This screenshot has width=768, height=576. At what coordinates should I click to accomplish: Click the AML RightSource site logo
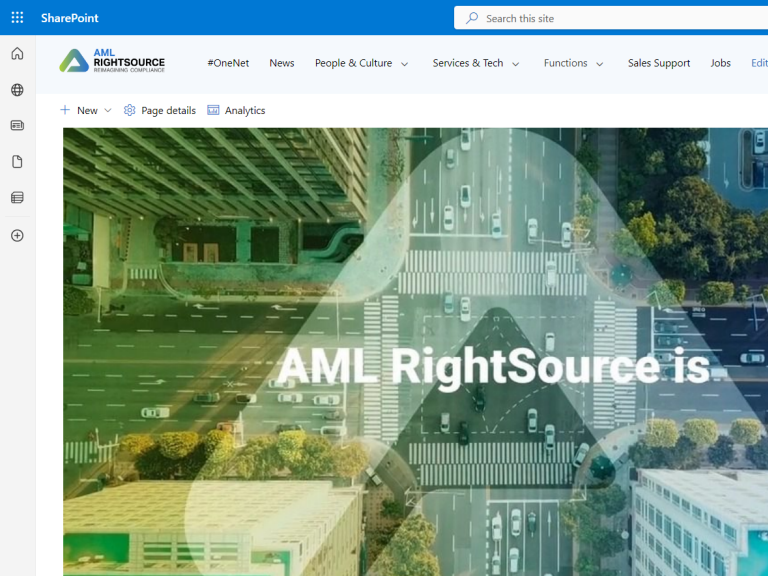[x=112, y=60]
